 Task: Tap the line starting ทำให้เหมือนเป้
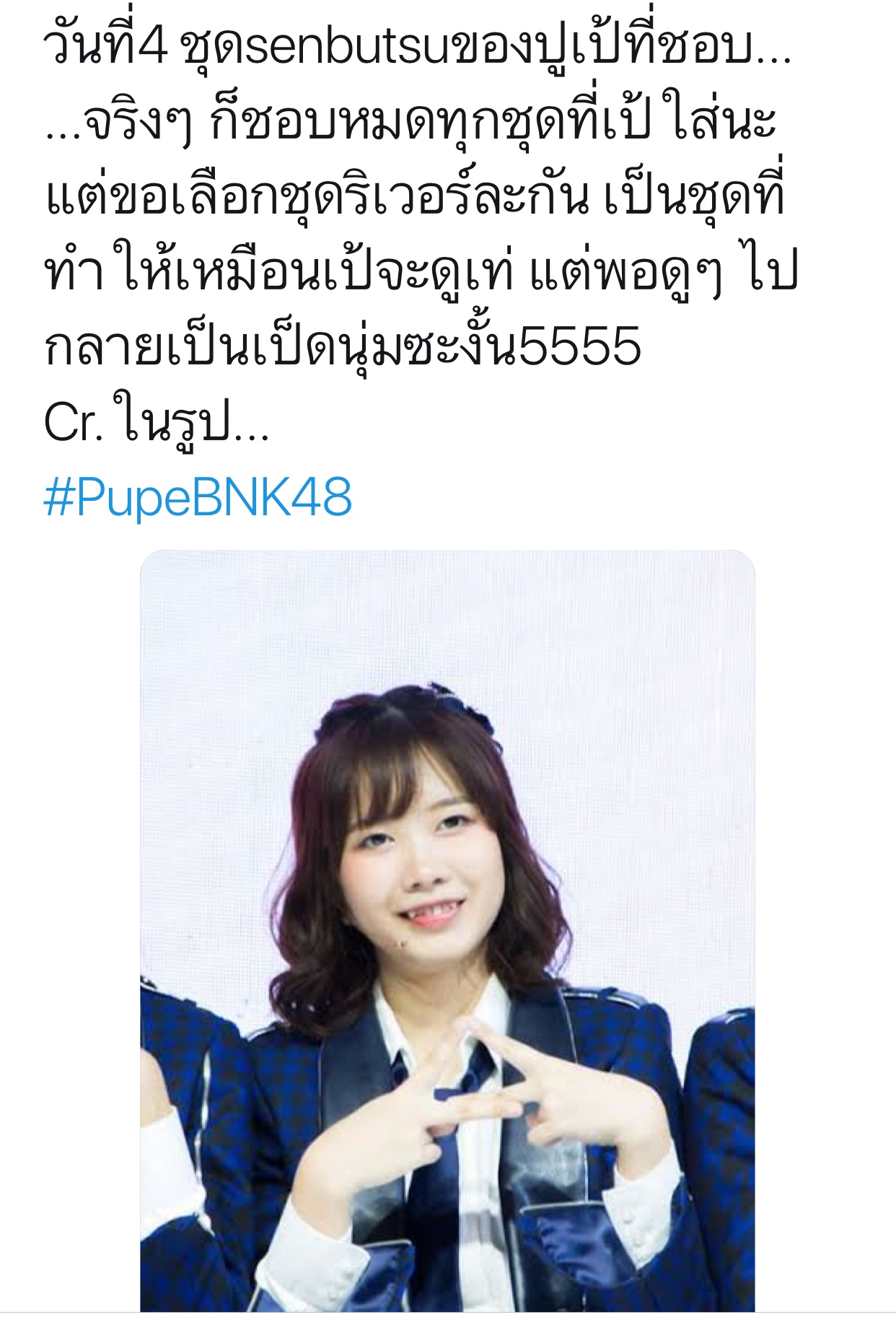point(421,272)
